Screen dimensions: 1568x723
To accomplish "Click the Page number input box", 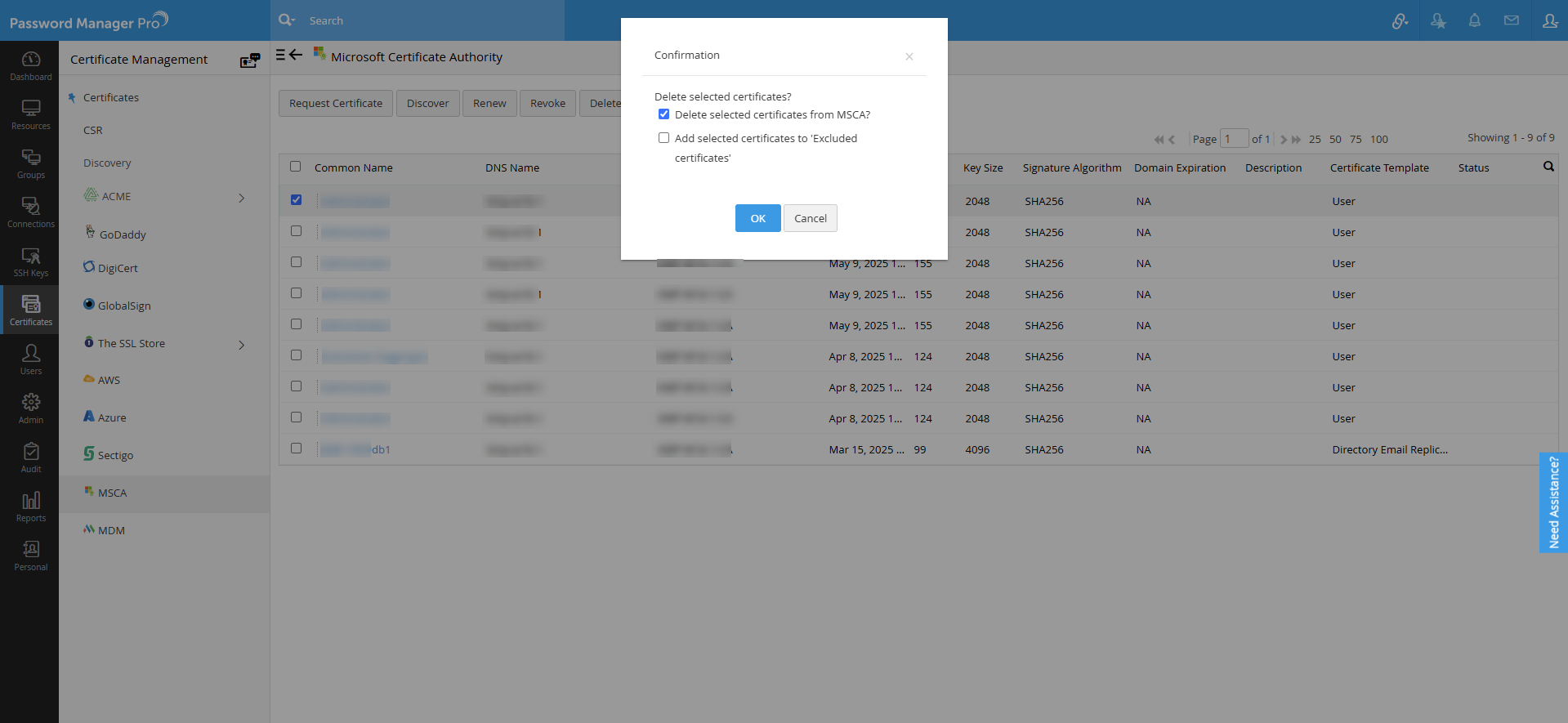I will [1234, 139].
